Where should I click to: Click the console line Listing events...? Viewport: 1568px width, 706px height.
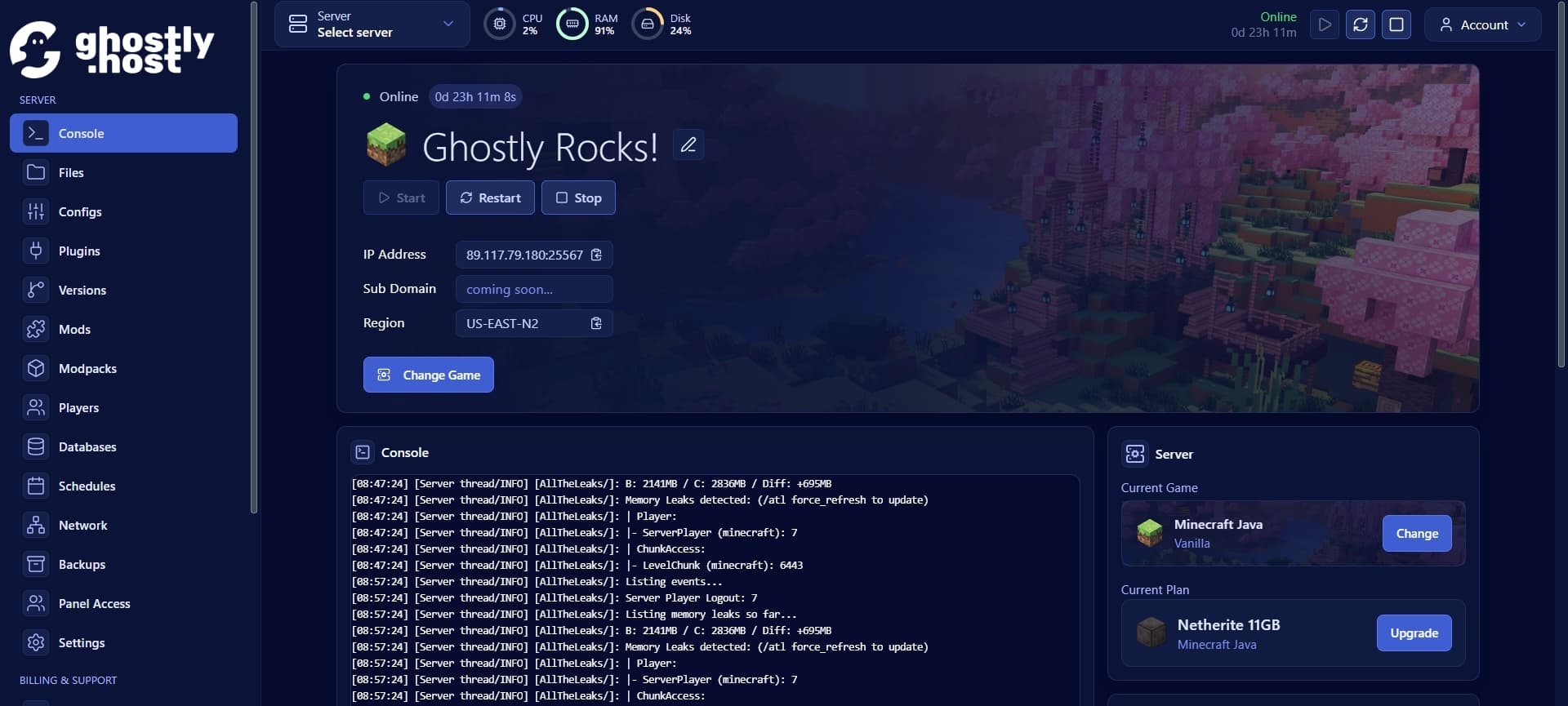537,581
